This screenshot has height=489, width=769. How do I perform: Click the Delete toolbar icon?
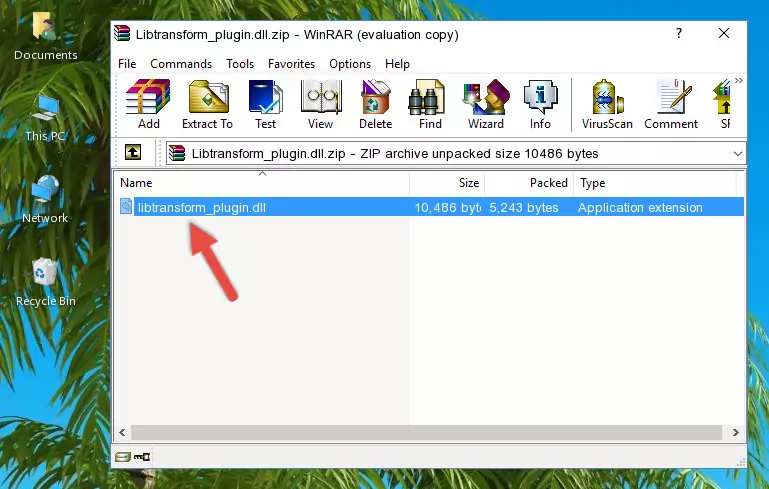(x=376, y=104)
